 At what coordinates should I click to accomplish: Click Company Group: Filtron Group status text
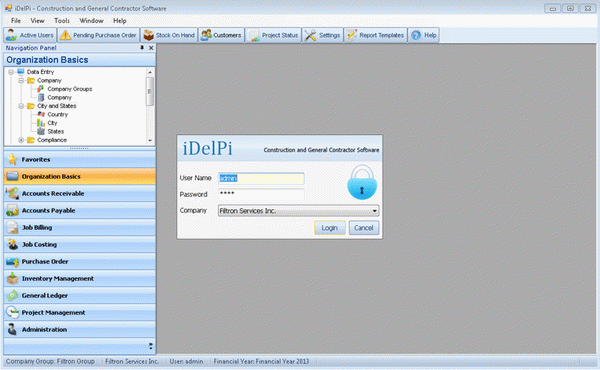coord(50,361)
